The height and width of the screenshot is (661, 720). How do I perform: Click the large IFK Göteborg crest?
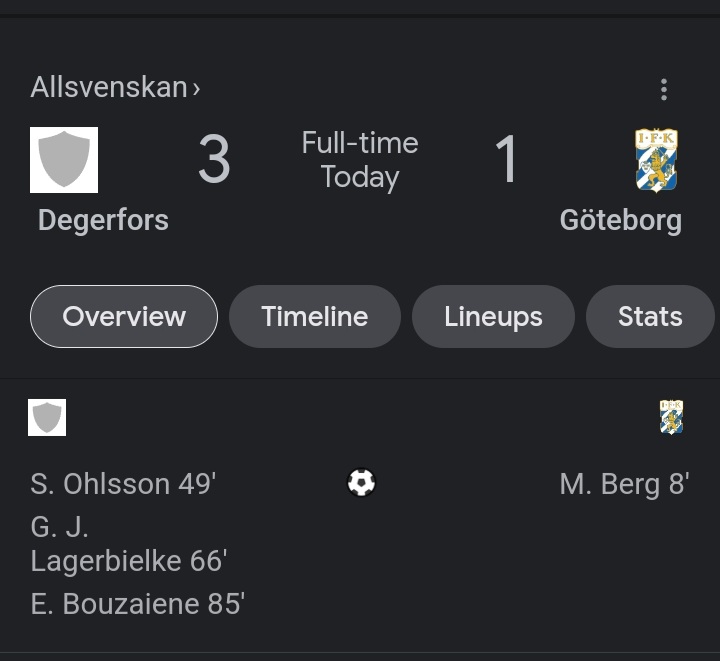656,160
